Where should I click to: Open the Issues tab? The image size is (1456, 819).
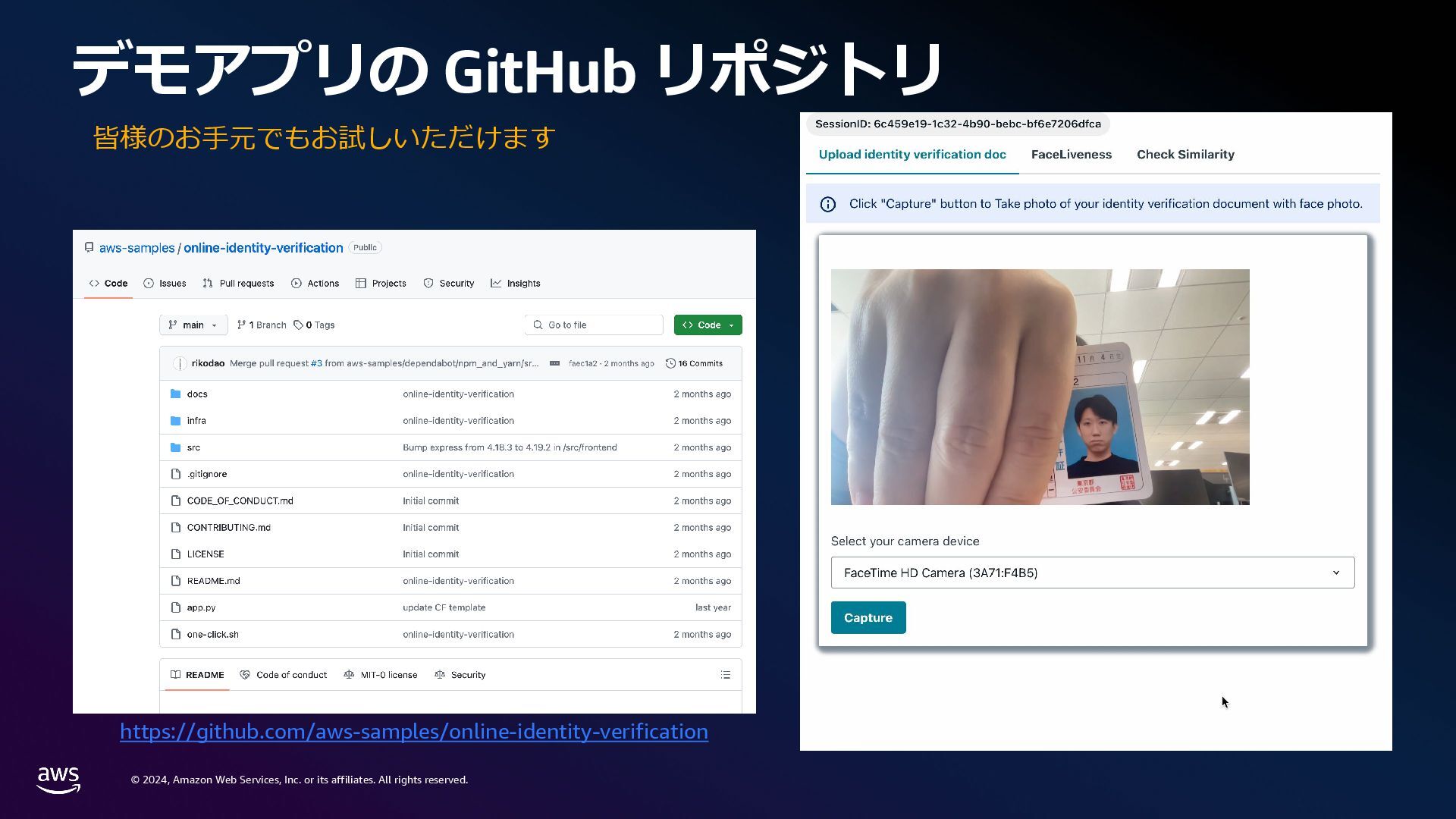tap(165, 284)
